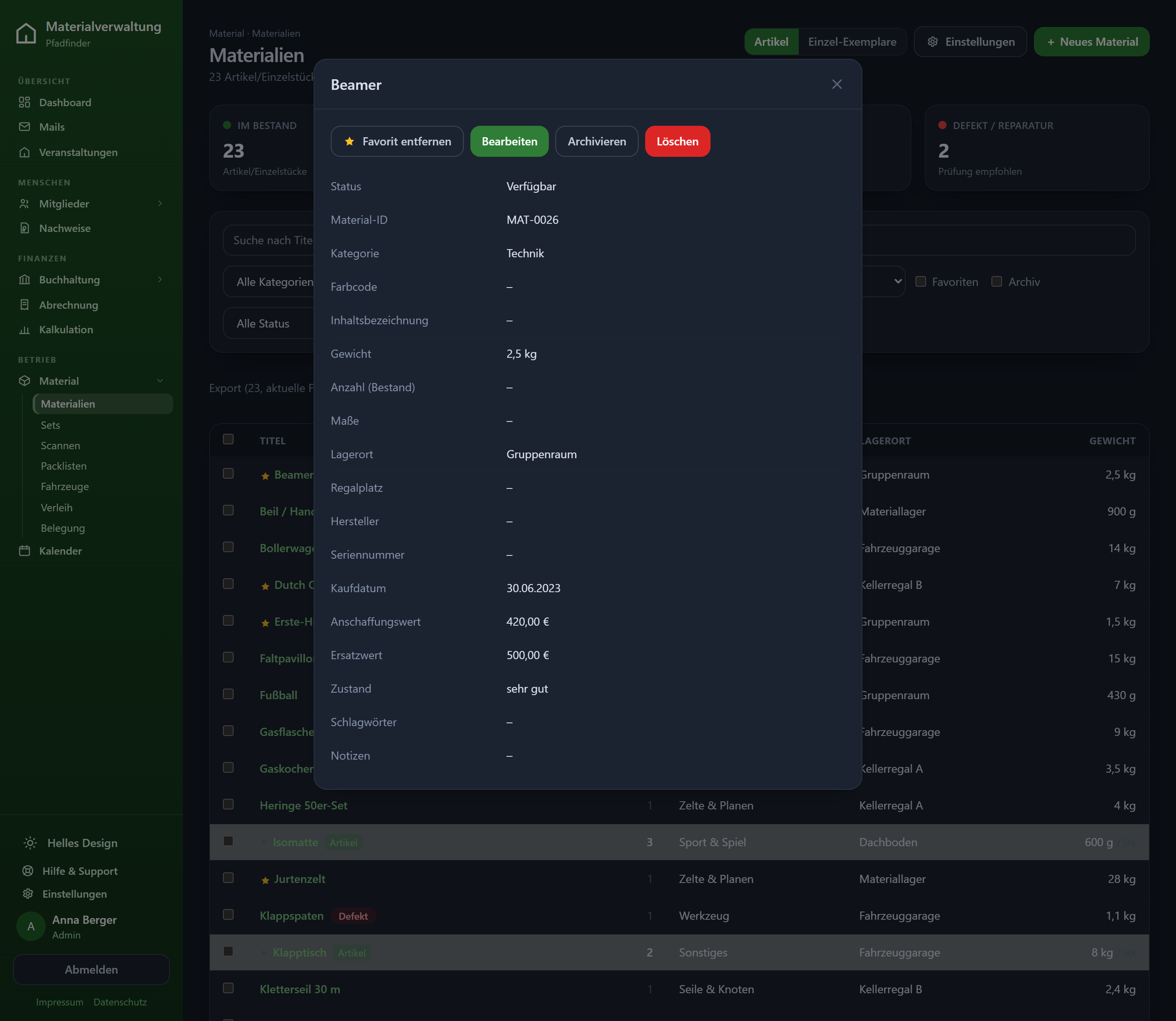Click the green Bearbeiten button

coord(509,141)
